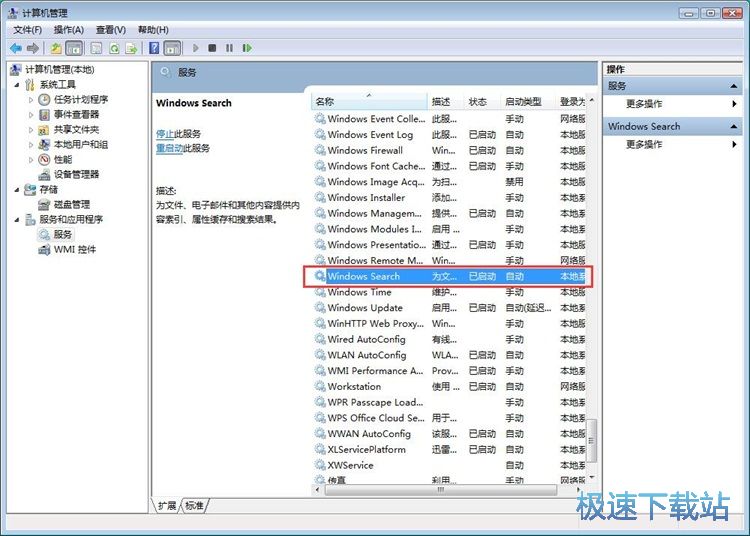Click the gear icon of Workstation service
Screen dimensions: 750x536
(320, 386)
